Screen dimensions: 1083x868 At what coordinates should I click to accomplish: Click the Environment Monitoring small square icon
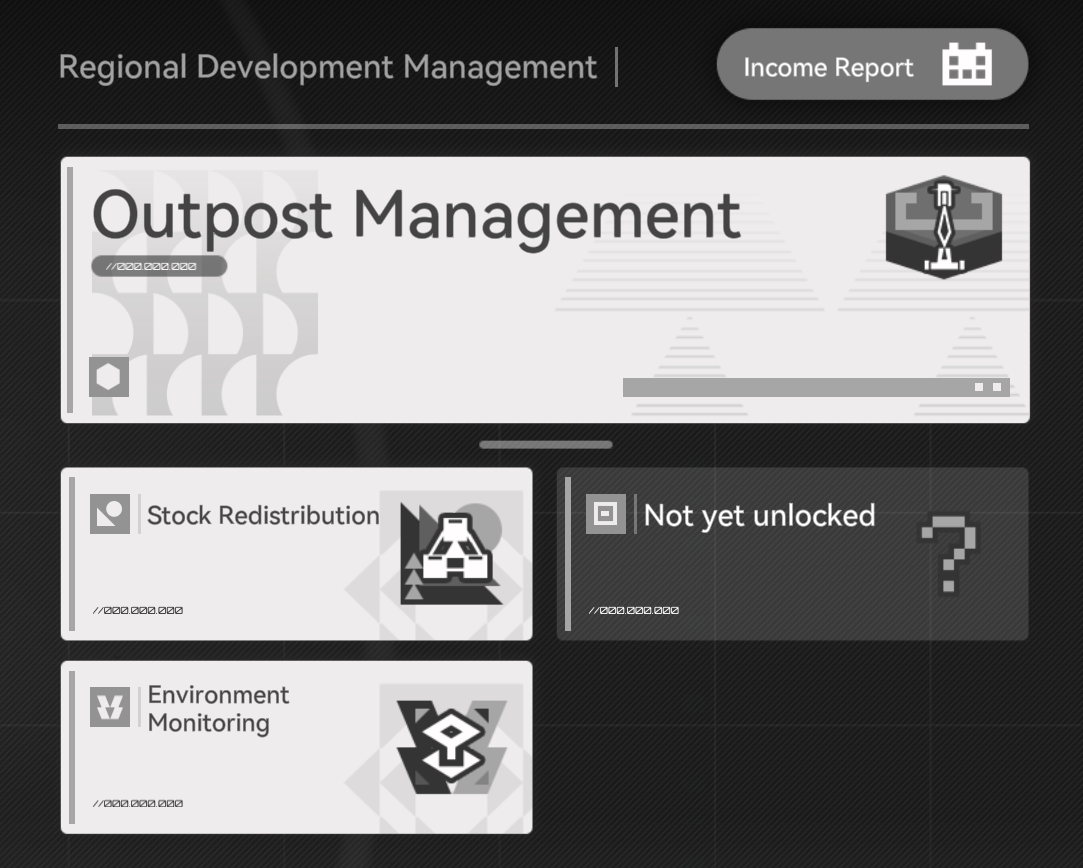[x=110, y=707]
